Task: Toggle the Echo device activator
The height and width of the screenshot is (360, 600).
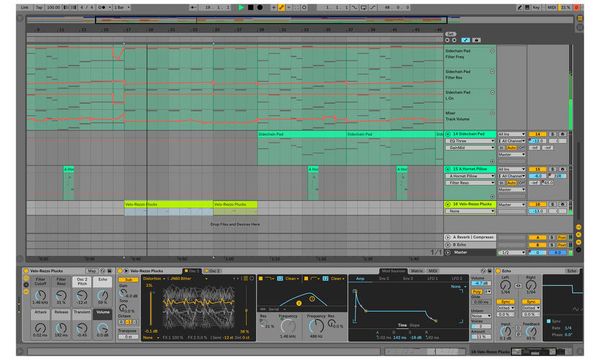Action: pos(498,271)
